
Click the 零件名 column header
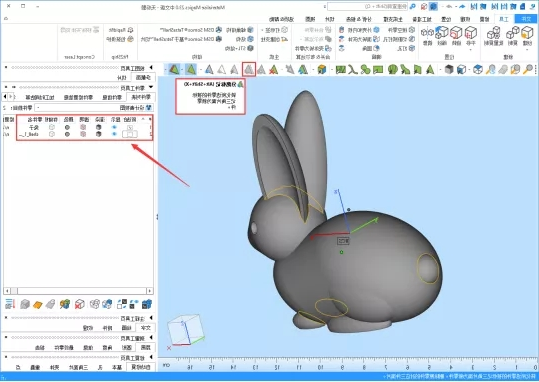34,119
